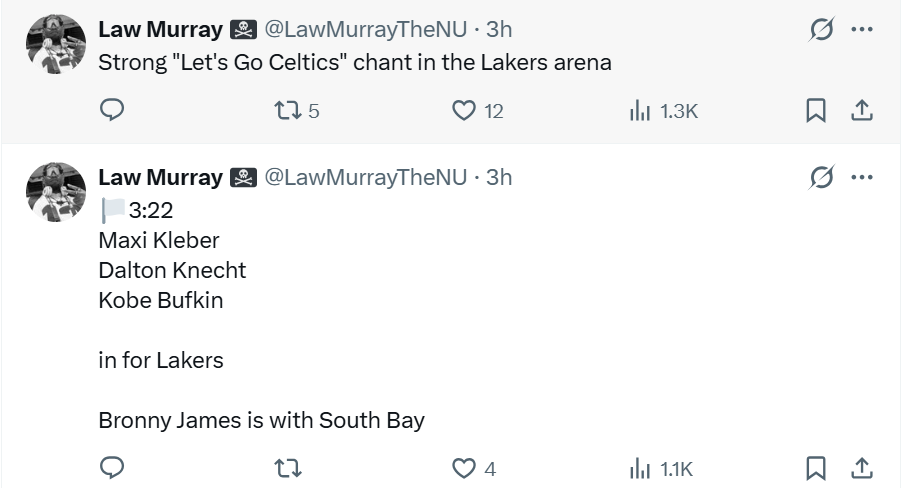Share the Celtics chant tweet

[x=861, y=111]
